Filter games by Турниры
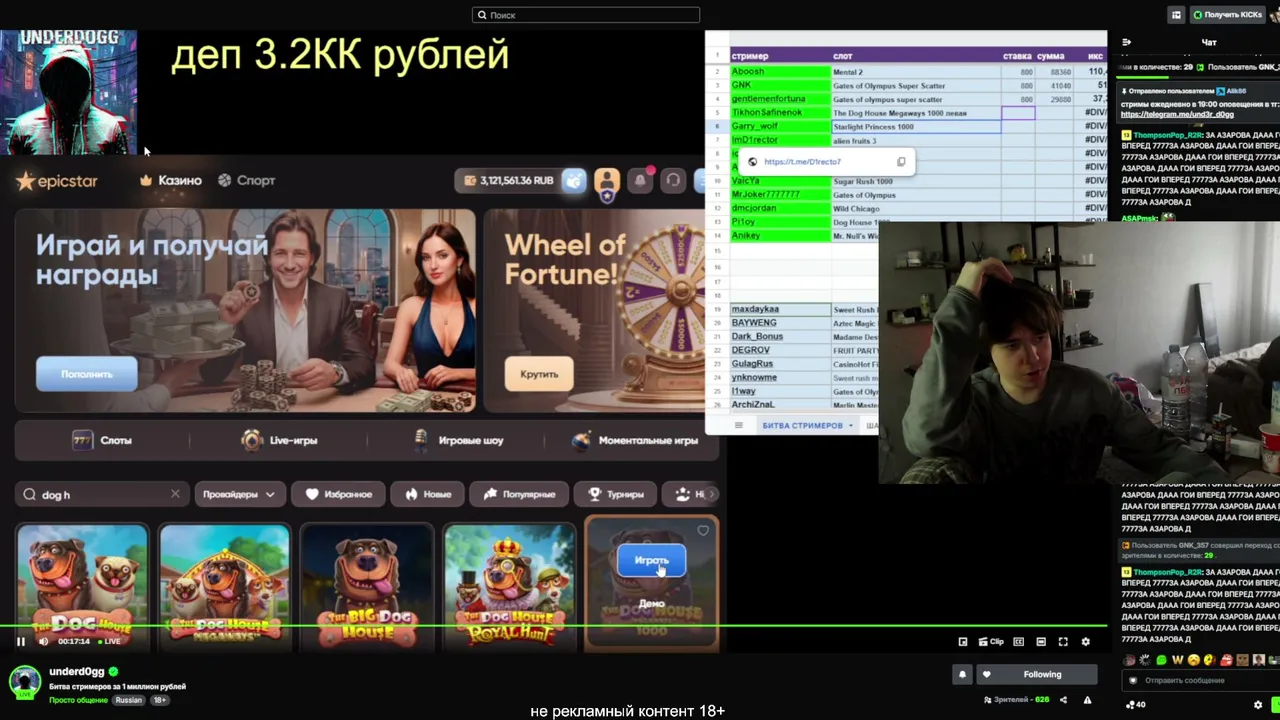The width and height of the screenshot is (1280, 720). 616,494
